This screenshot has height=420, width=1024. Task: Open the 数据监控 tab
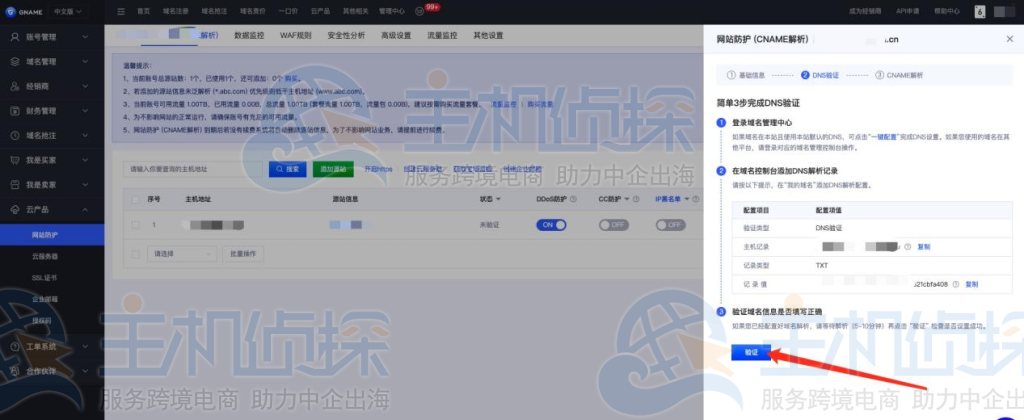click(x=248, y=36)
